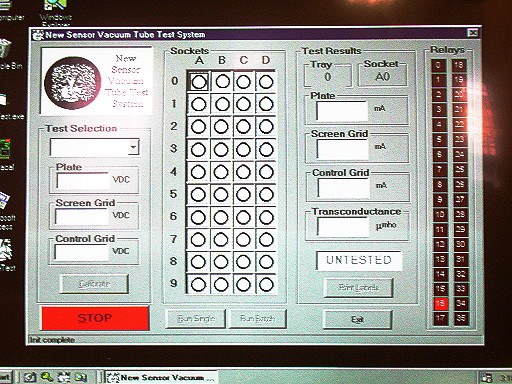Open the Windows Explorer desktop icon
Image resolution: width=512 pixels, height=384 pixels.
click(55, 13)
